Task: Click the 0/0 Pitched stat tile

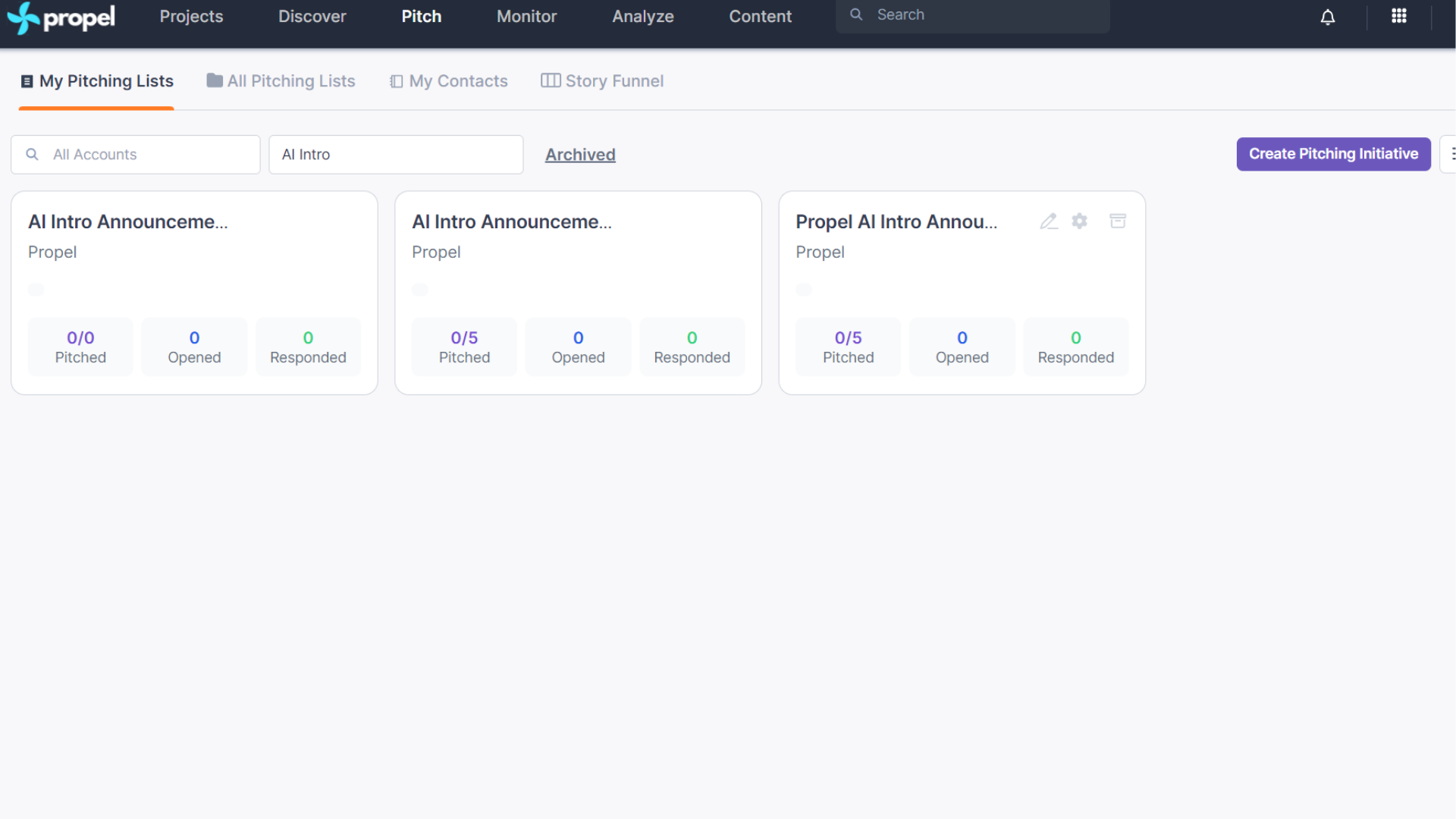Action: 80,347
